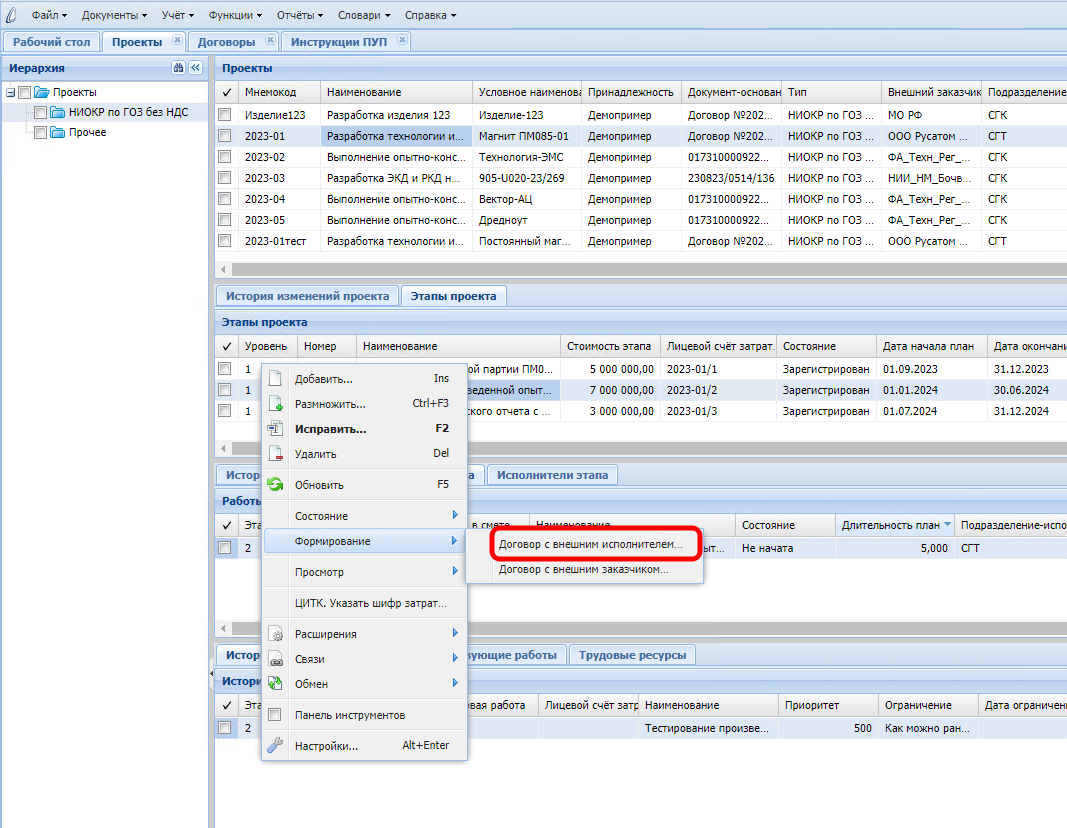
Task: Click the Добавить document icon in context menu
Action: pyautogui.click(x=276, y=379)
